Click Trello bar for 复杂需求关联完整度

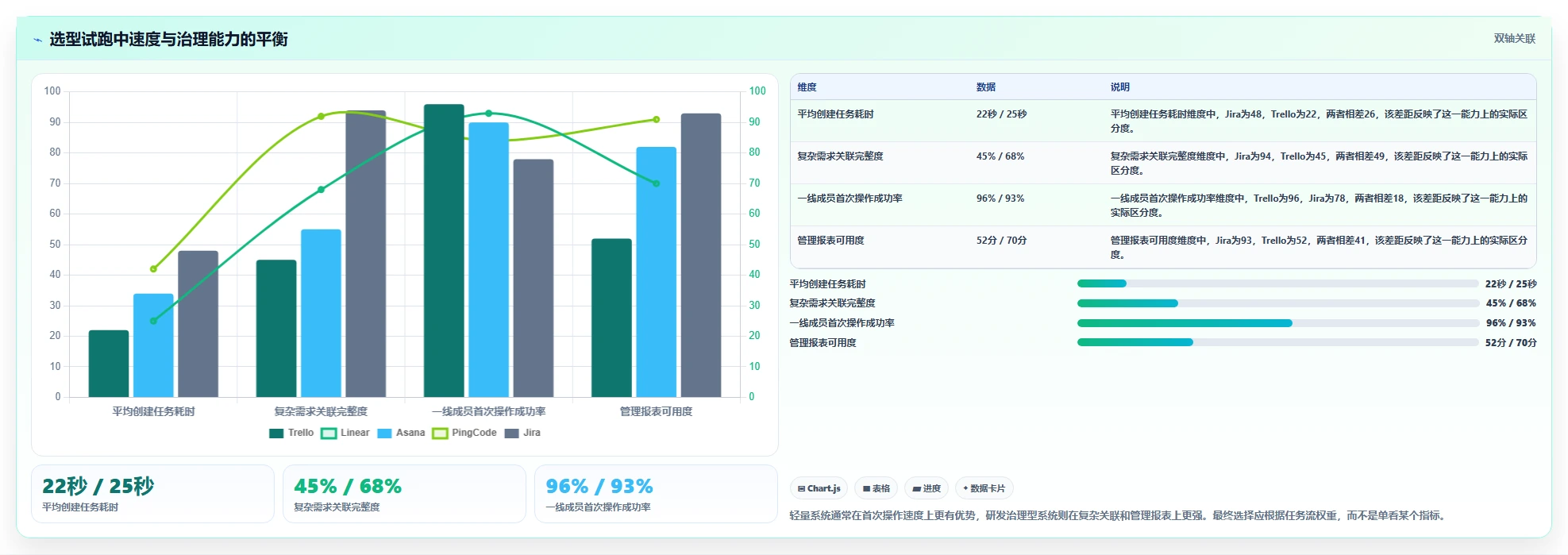276,329
